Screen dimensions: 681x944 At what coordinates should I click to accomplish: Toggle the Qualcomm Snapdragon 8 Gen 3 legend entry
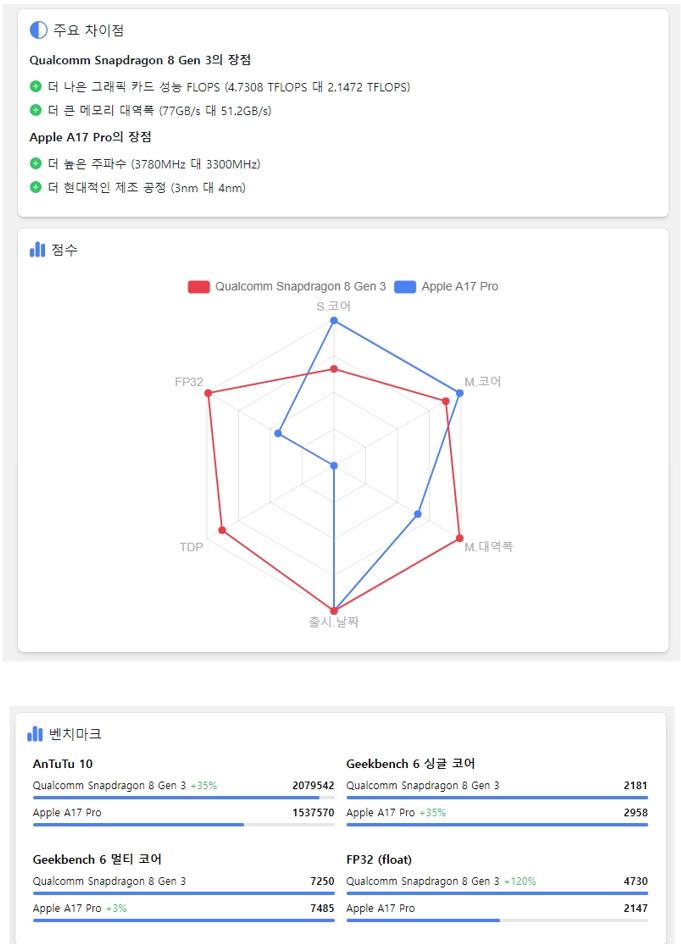click(x=287, y=287)
